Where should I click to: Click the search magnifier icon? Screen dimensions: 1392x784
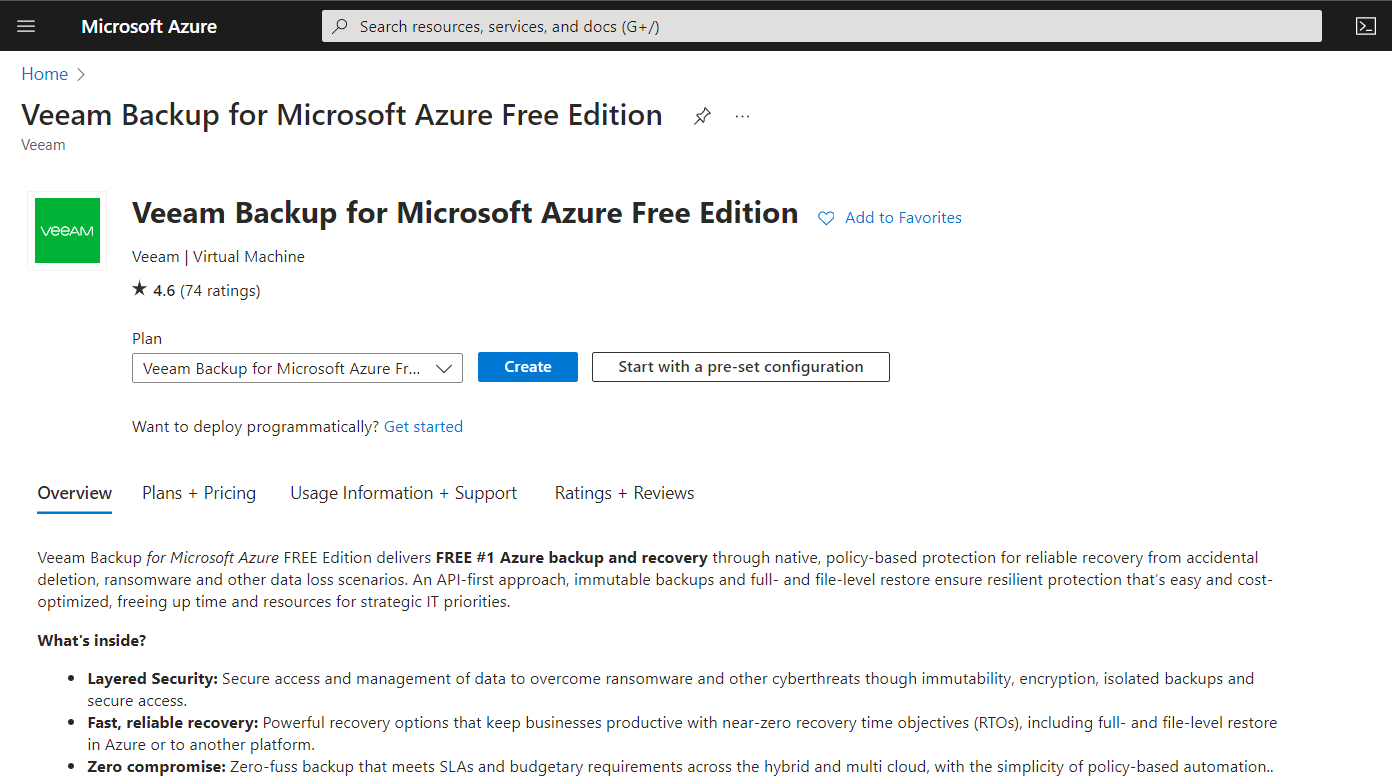click(x=340, y=26)
